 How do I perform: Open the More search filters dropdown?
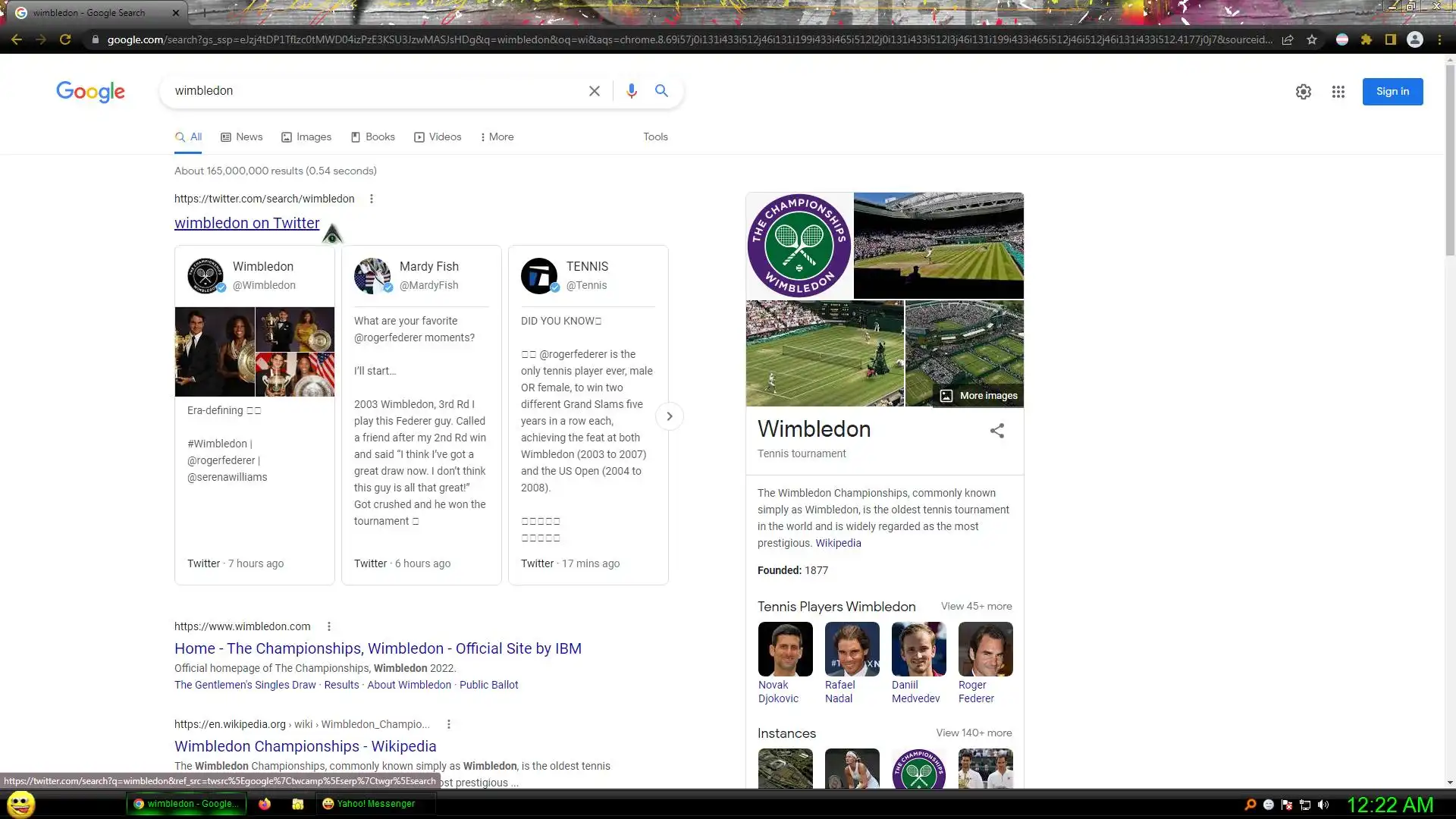497,137
